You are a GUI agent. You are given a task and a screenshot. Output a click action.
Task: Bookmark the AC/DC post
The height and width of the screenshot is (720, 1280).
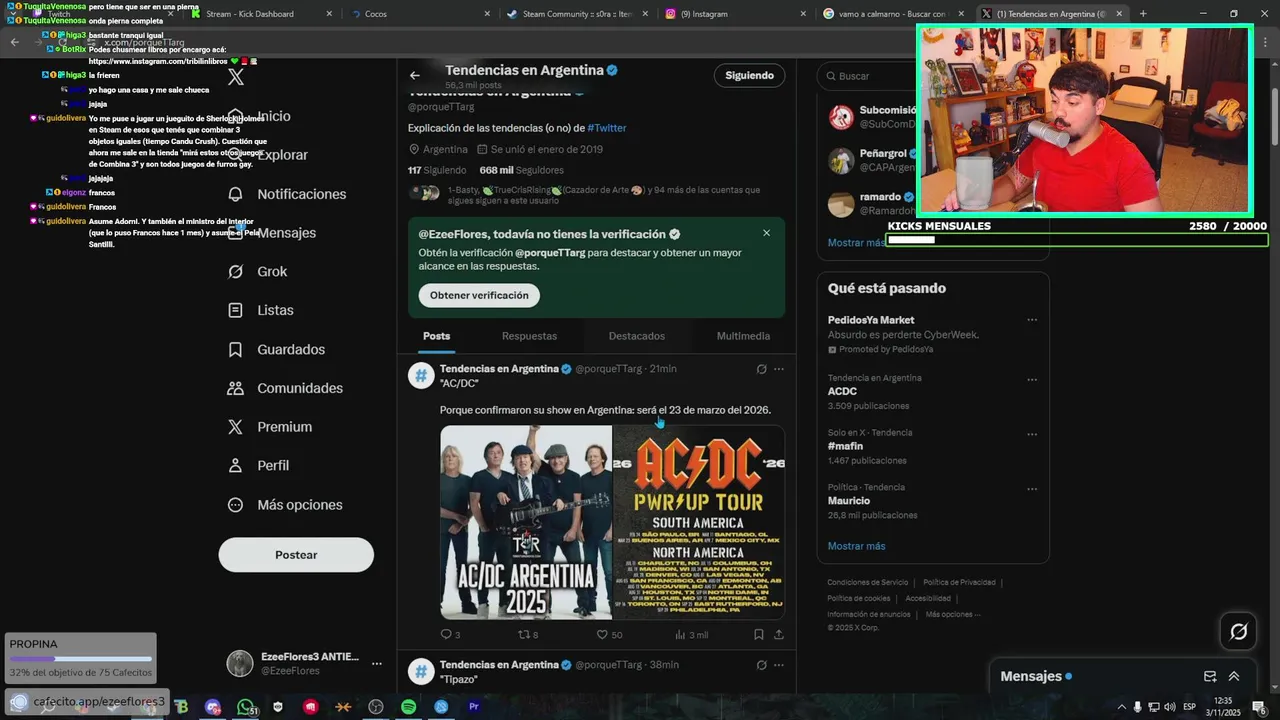(759, 634)
